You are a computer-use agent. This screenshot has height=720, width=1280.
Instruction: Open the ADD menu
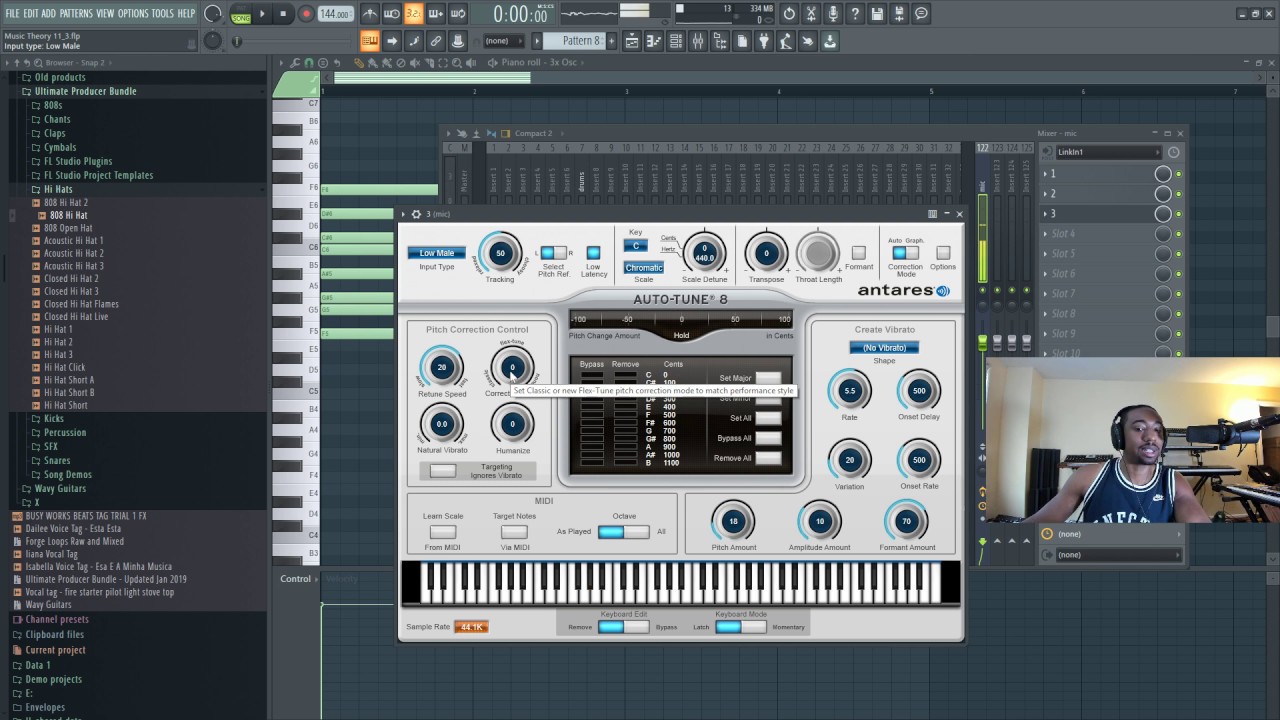[48, 14]
